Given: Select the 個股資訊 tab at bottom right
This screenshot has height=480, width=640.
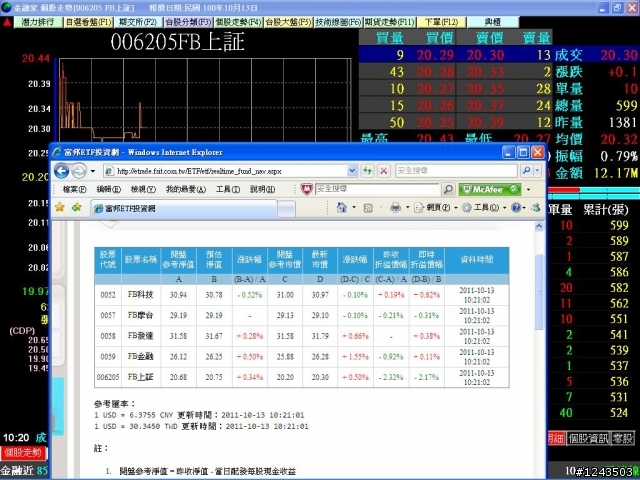Looking at the screenshot, I should point(588,438).
